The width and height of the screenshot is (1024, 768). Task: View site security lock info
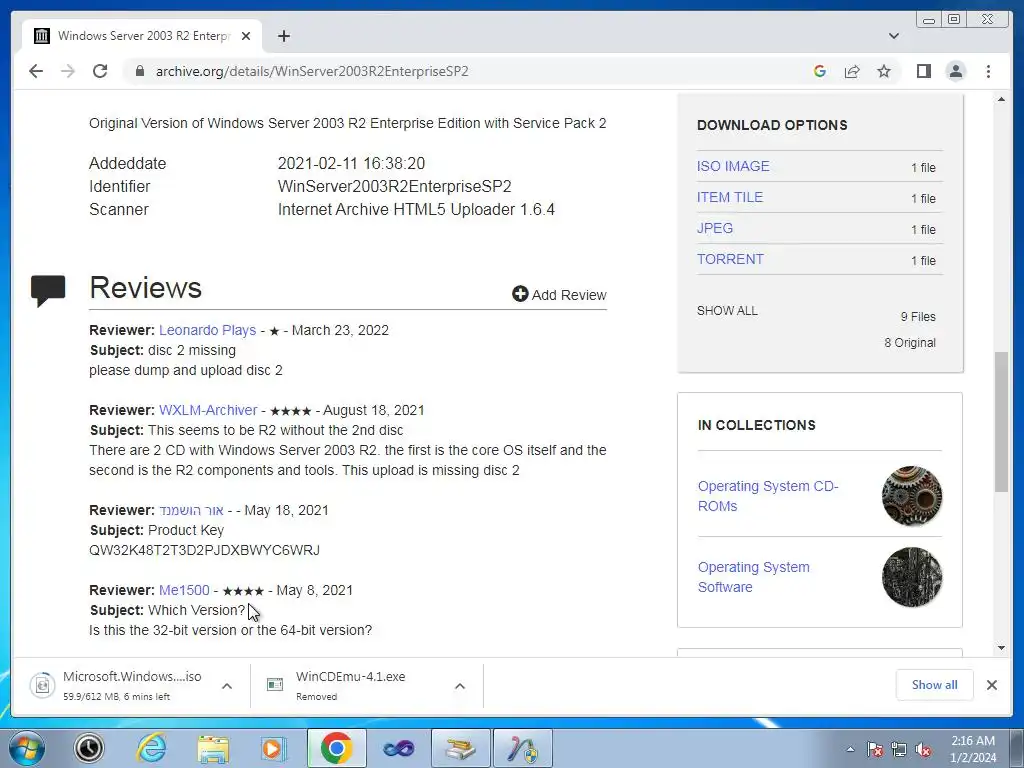pyautogui.click(x=139, y=71)
